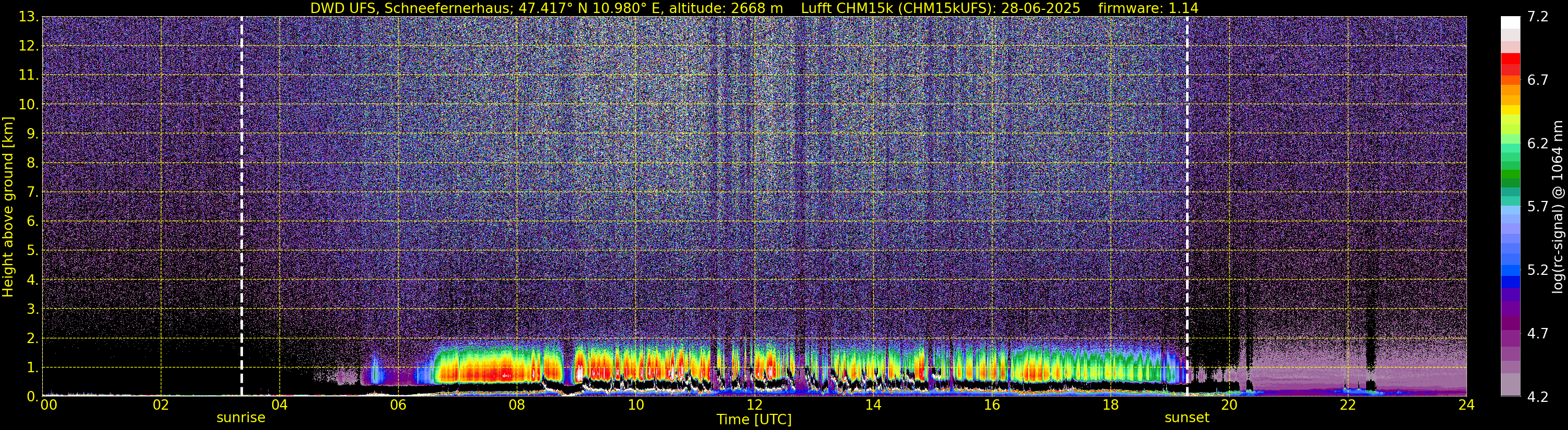
Task: Click the colorbar tick label 6.2
Action: pos(1538,144)
